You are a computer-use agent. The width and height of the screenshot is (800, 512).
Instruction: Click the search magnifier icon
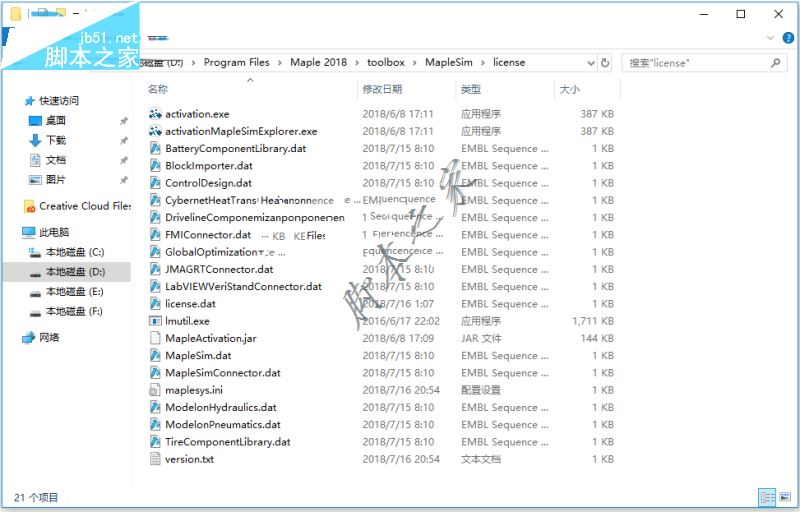[776, 63]
